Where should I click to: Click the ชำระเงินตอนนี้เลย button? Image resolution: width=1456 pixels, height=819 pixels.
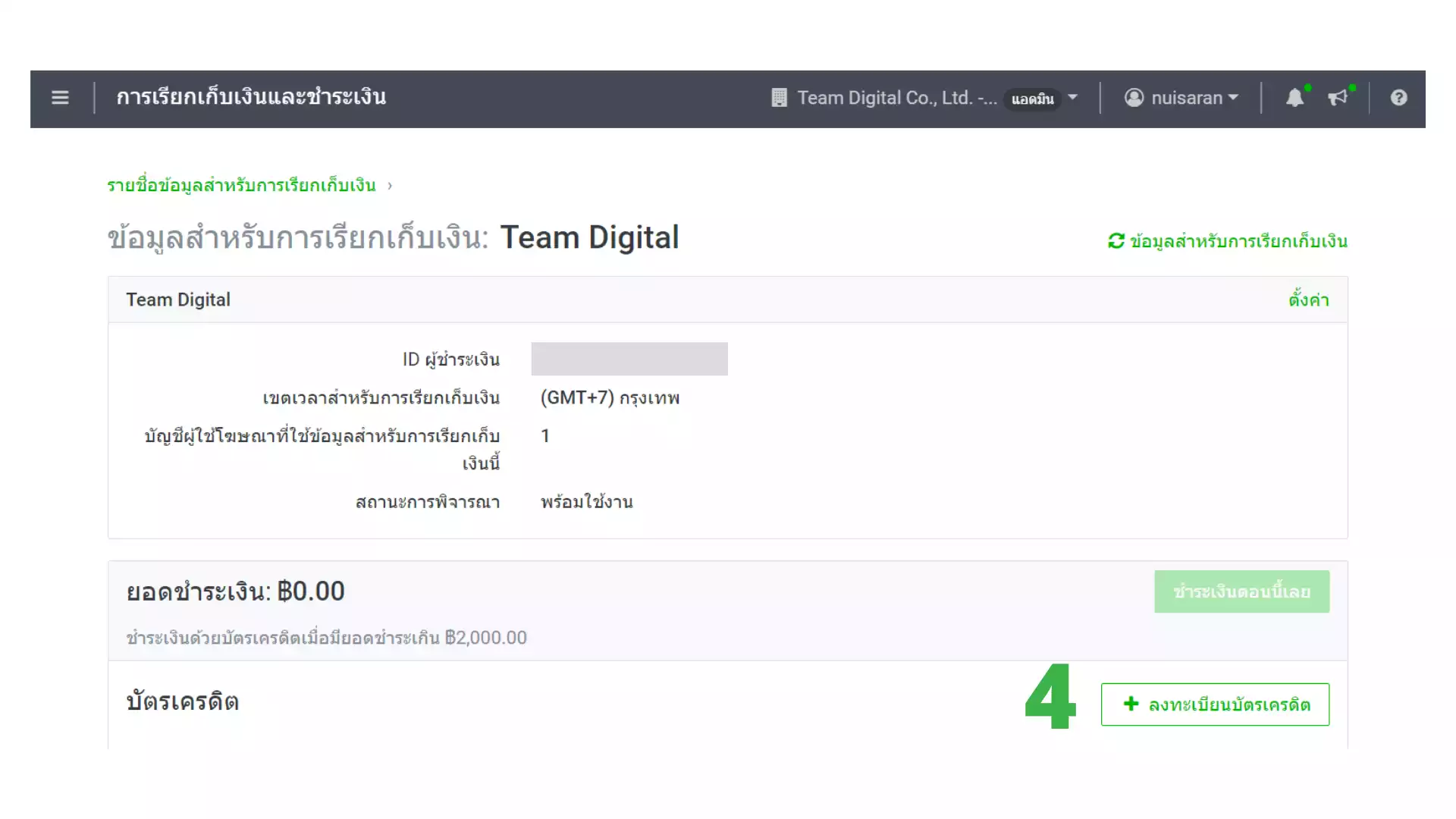tap(1241, 591)
